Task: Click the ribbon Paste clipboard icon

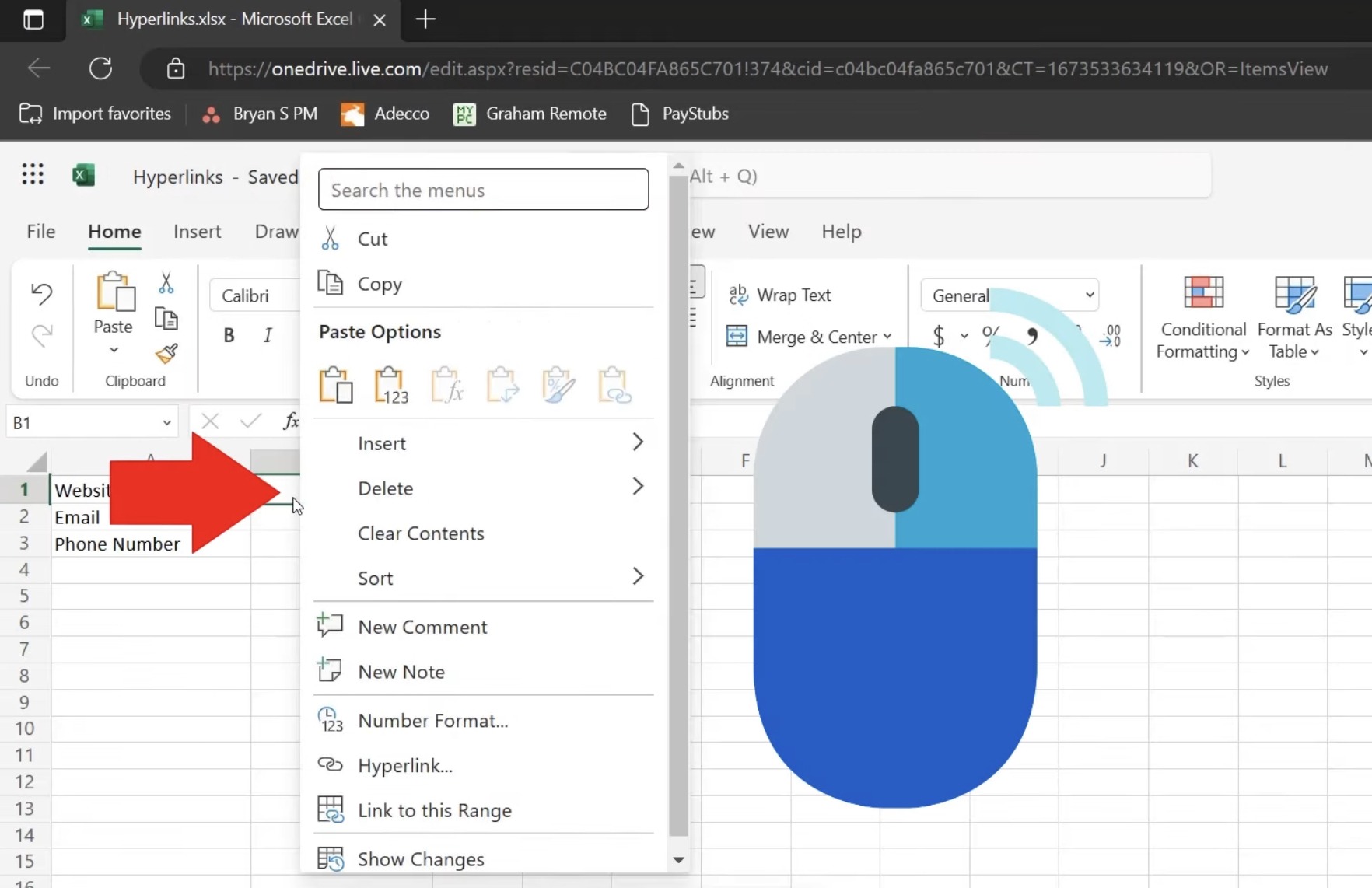Action: [x=114, y=292]
